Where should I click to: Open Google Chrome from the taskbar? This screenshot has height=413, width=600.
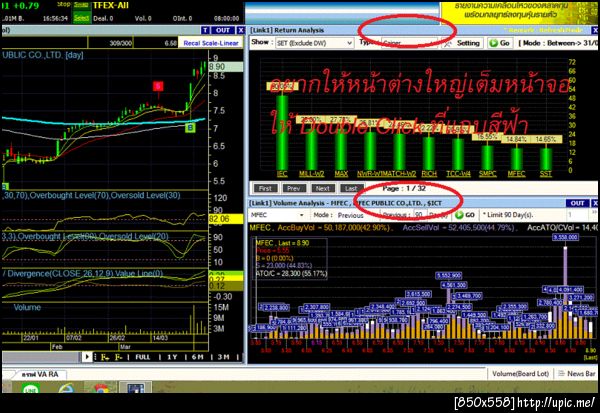pos(100,389)
